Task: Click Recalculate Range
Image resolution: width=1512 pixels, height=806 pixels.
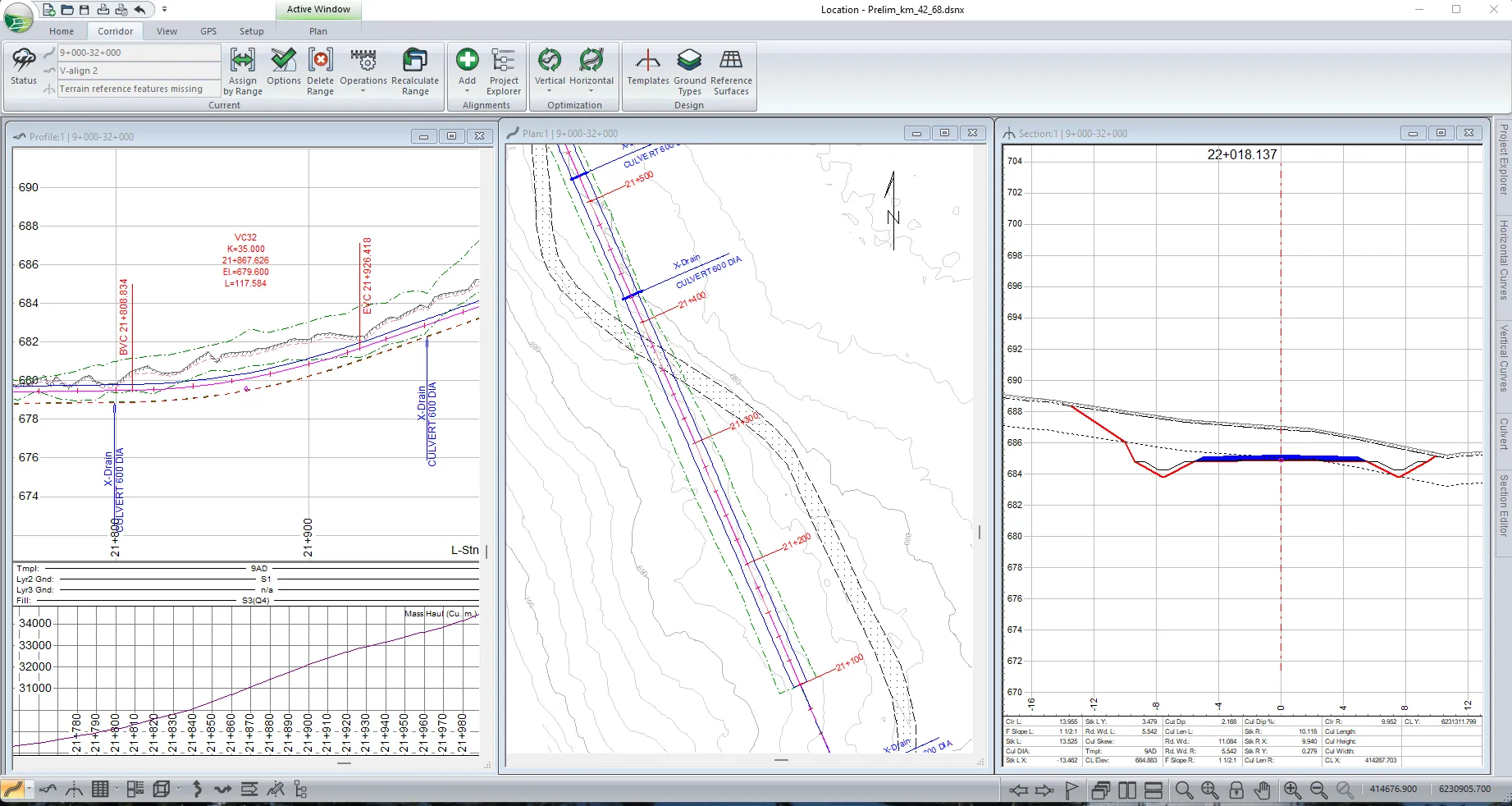Action: (x=415, y=71)
